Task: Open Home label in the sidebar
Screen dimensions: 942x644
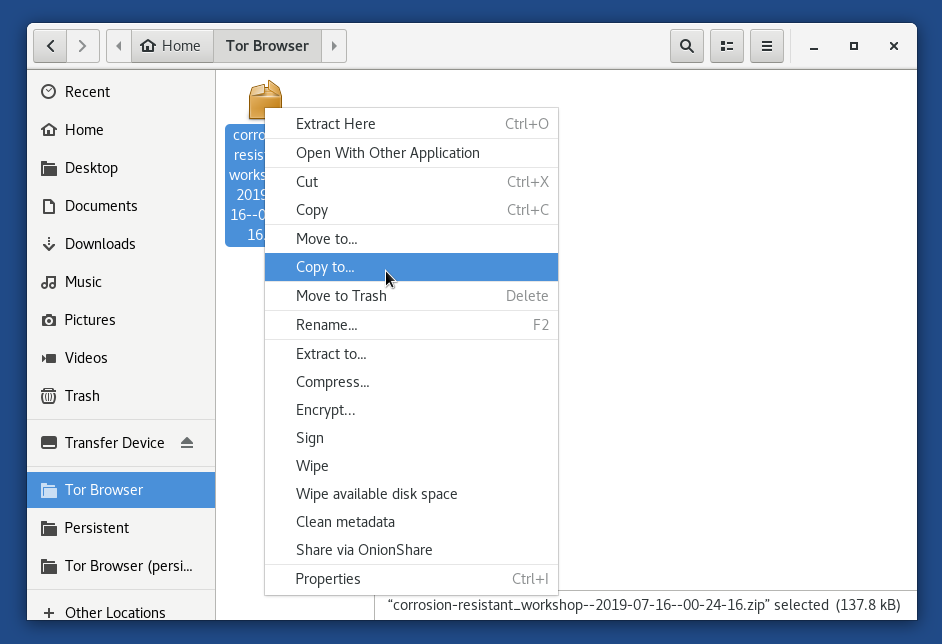Action: (x=84, y=130)
